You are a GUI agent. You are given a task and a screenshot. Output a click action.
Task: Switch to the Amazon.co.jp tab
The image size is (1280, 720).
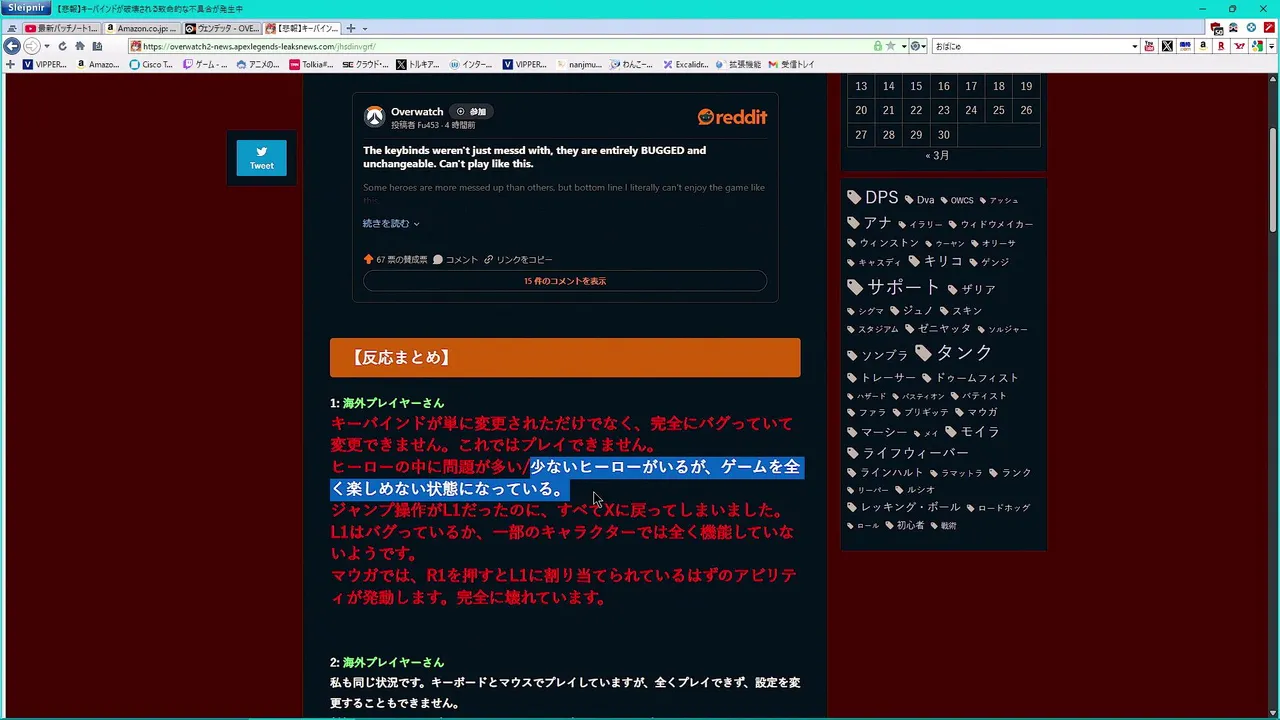(141, 28)
